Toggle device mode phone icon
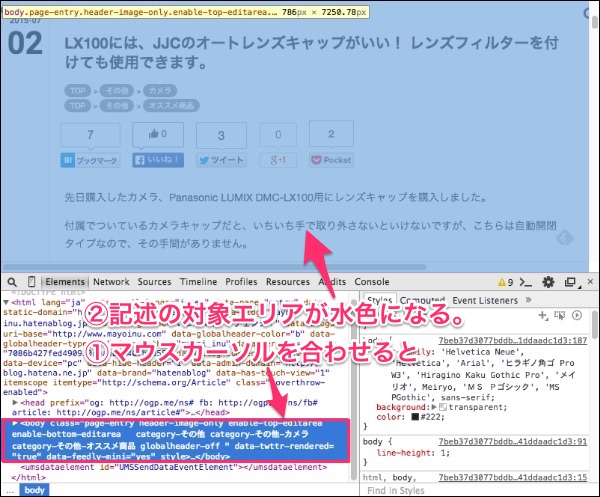Image resolution: width=600 pixels, height=497 pixels. (31, 282)
